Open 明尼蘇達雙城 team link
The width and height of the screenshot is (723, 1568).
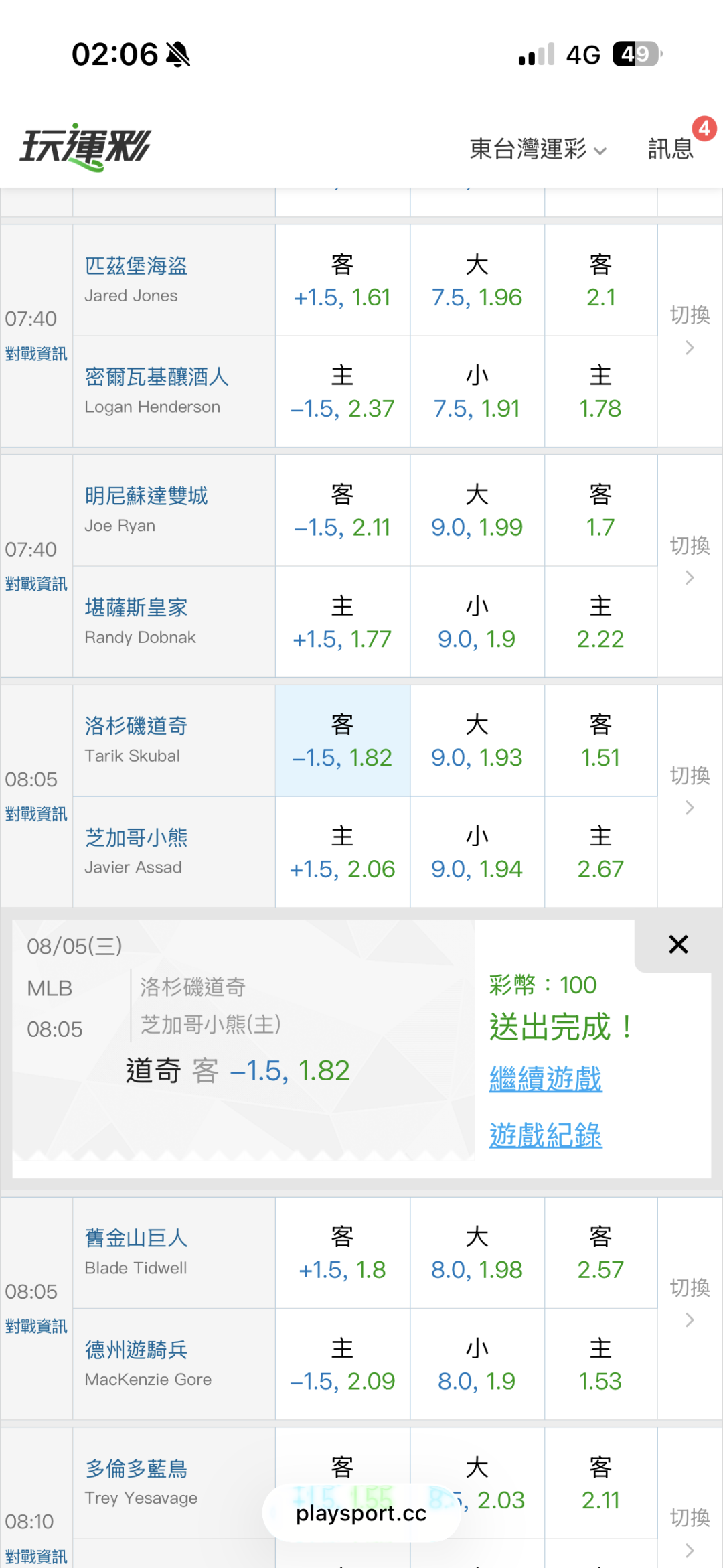click(146, 496)
